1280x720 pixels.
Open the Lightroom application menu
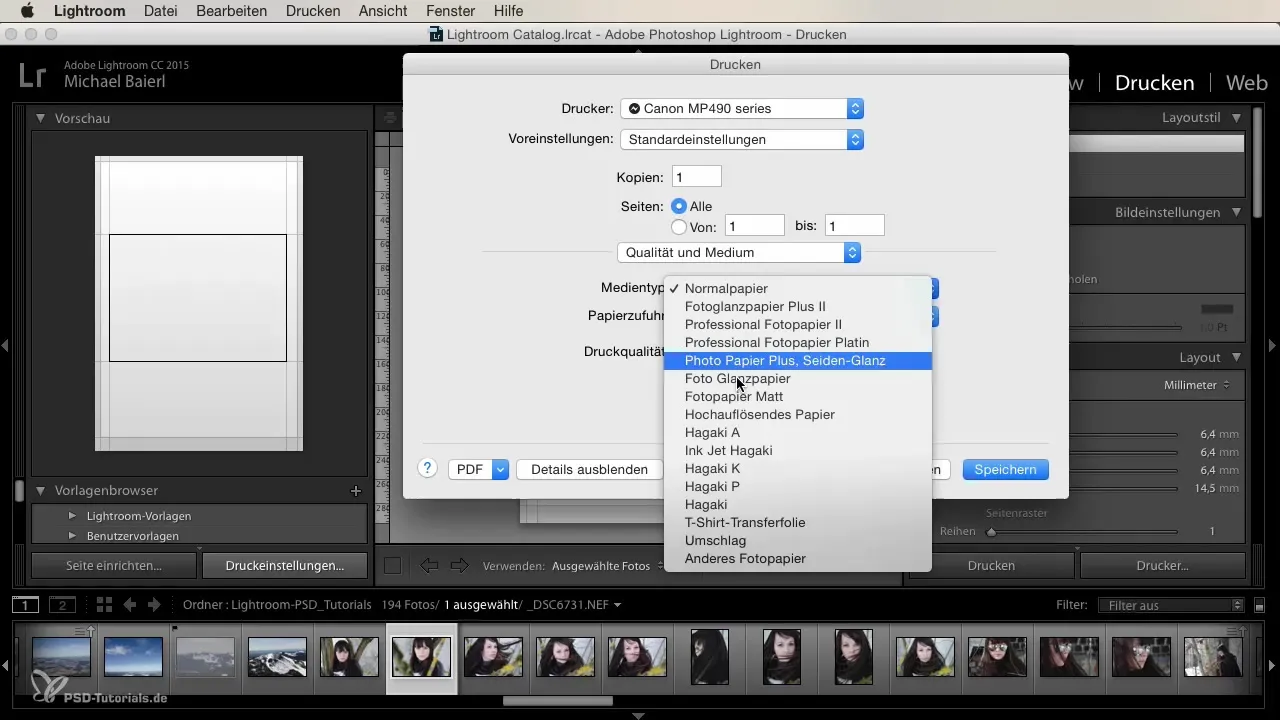(x=89, y=11)
